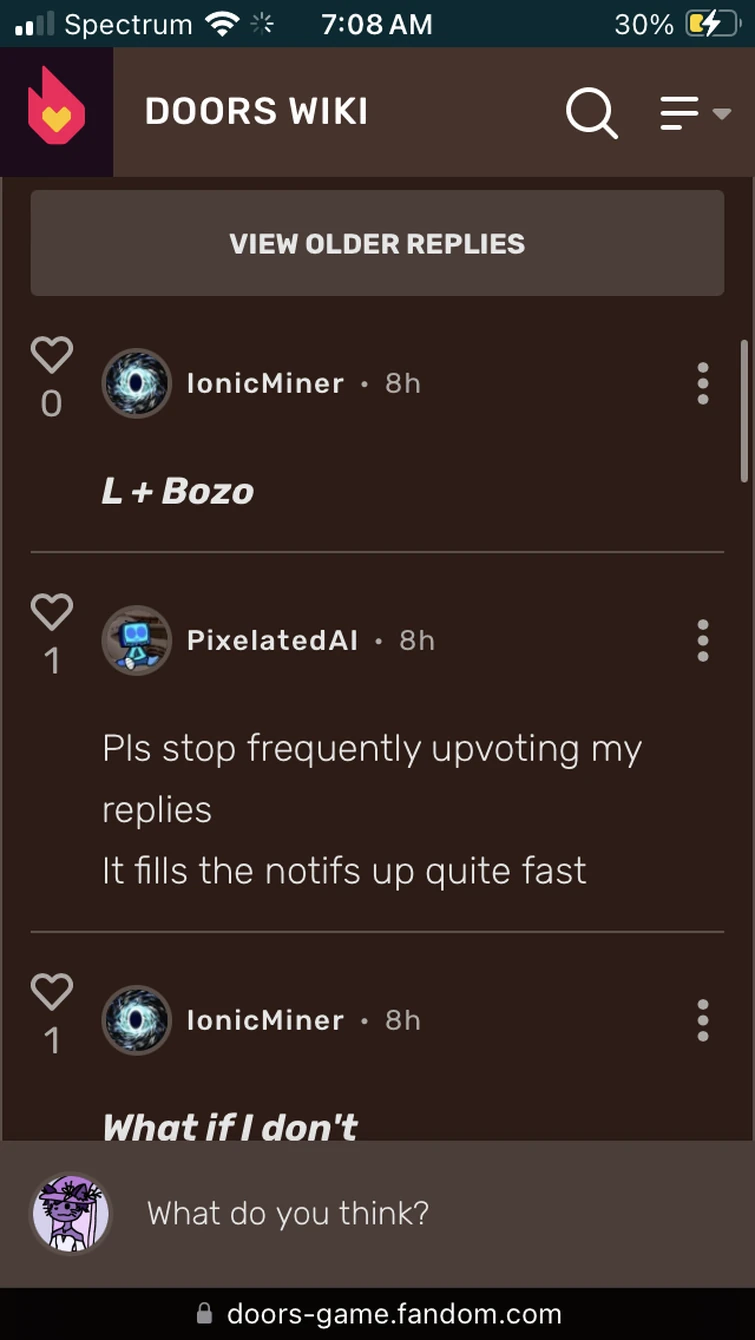Image resolution: width=755 pixels, height=1340 pixels.
Task: Tap your purple avatar beside reply box
Action: click(70, 1213)
